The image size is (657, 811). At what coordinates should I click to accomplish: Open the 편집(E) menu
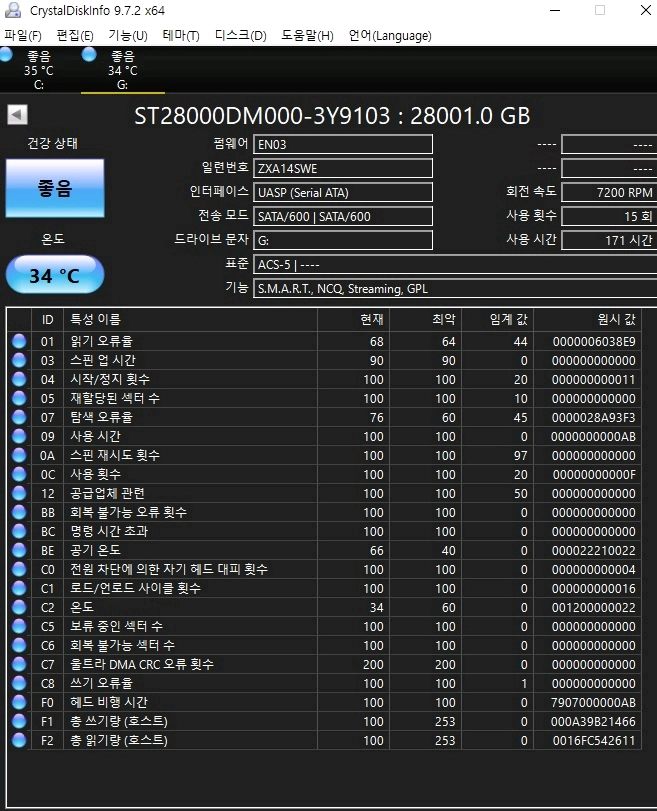click(x=75, y=35)
